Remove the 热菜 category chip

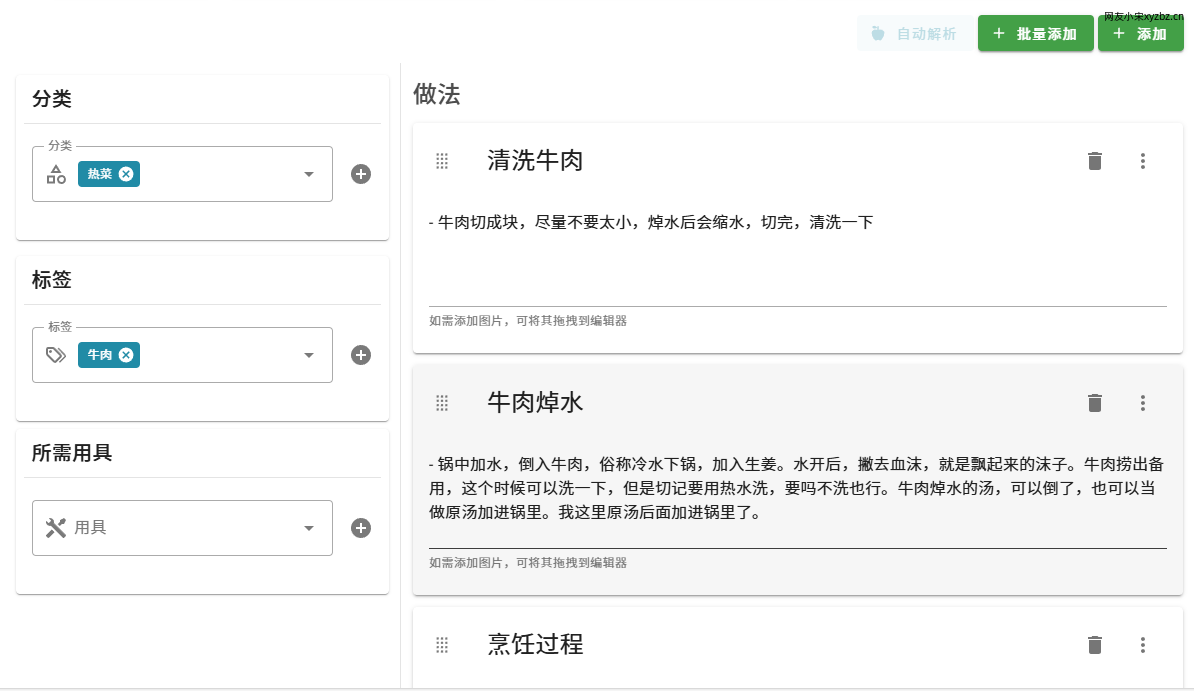coord(126,174)
